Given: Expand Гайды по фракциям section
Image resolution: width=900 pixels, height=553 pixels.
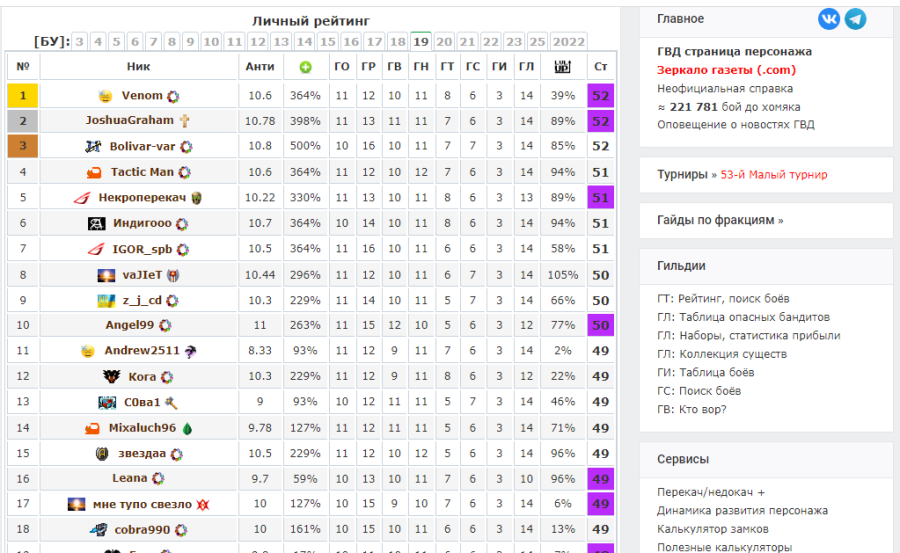Looking at the screenshot, I should 720,220.
